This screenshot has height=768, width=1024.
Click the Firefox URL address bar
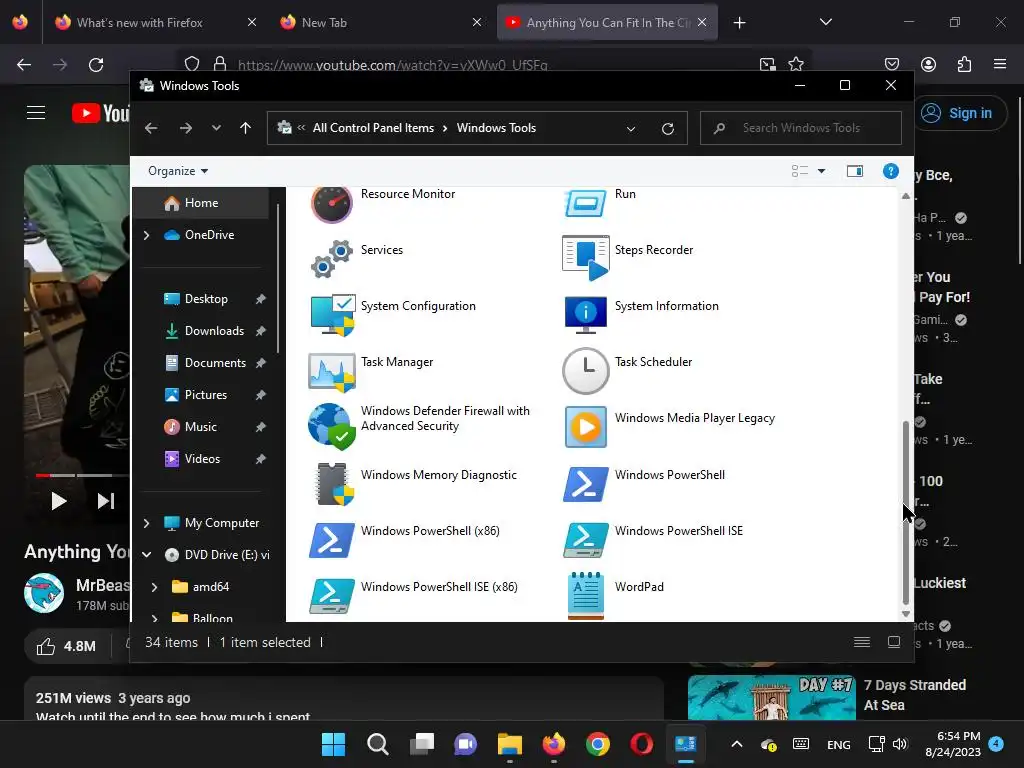coord(493,64)
